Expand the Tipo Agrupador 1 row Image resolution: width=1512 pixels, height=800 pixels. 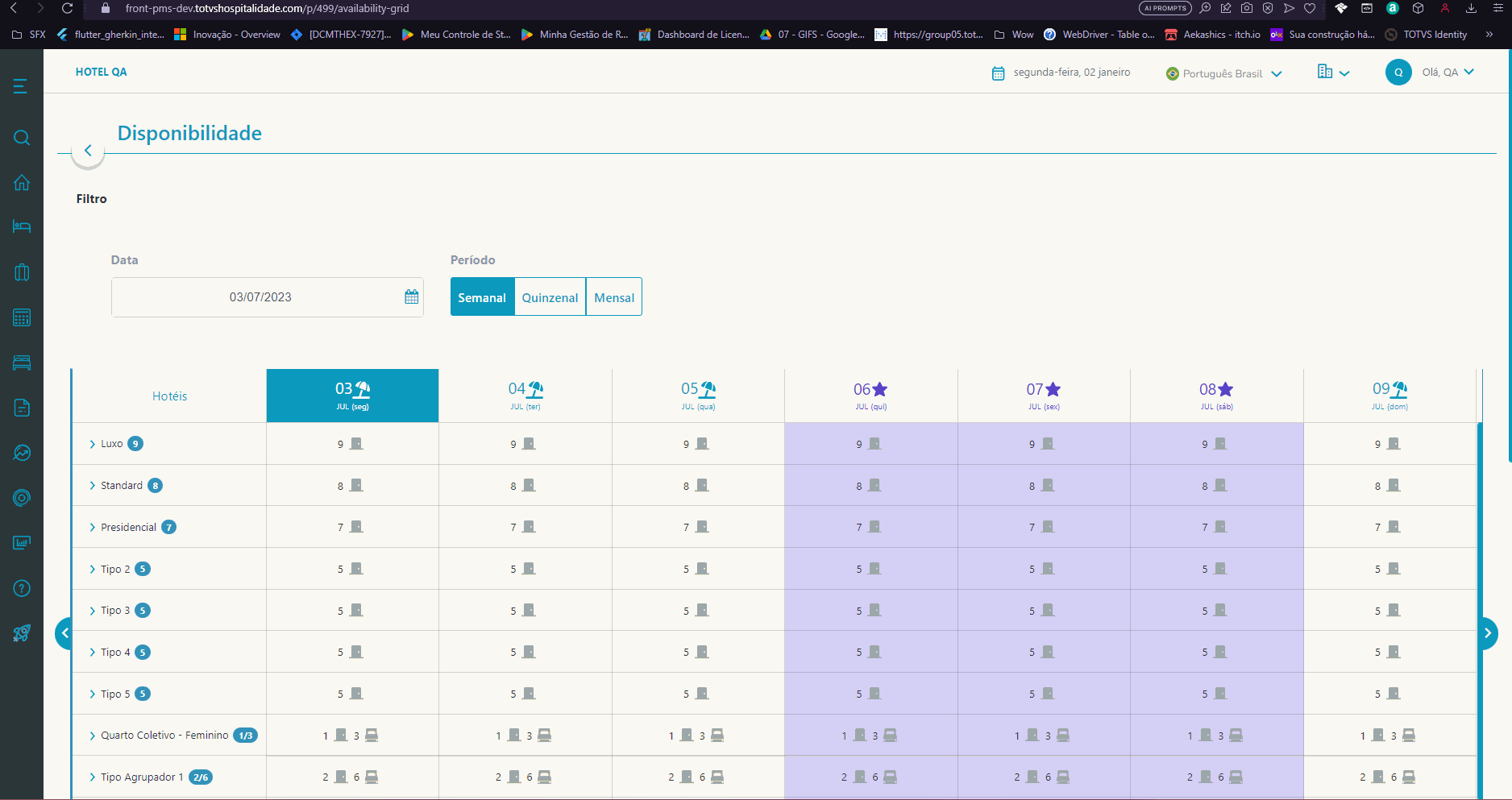pyautogui.click(x=92, y=777)
